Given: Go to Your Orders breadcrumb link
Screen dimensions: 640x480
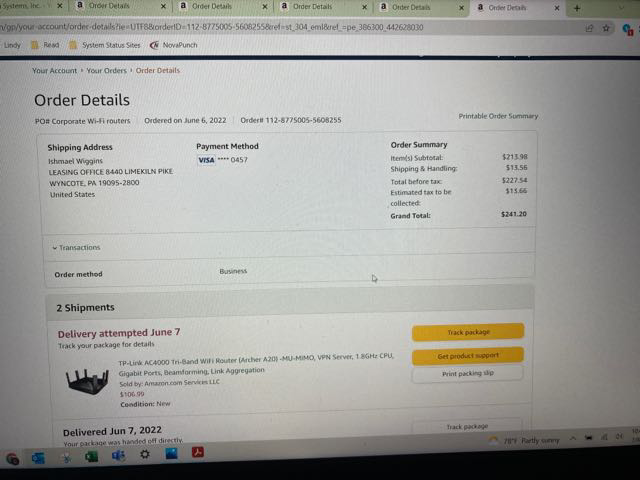Looking at the screenshot, I should pos(107,71).
